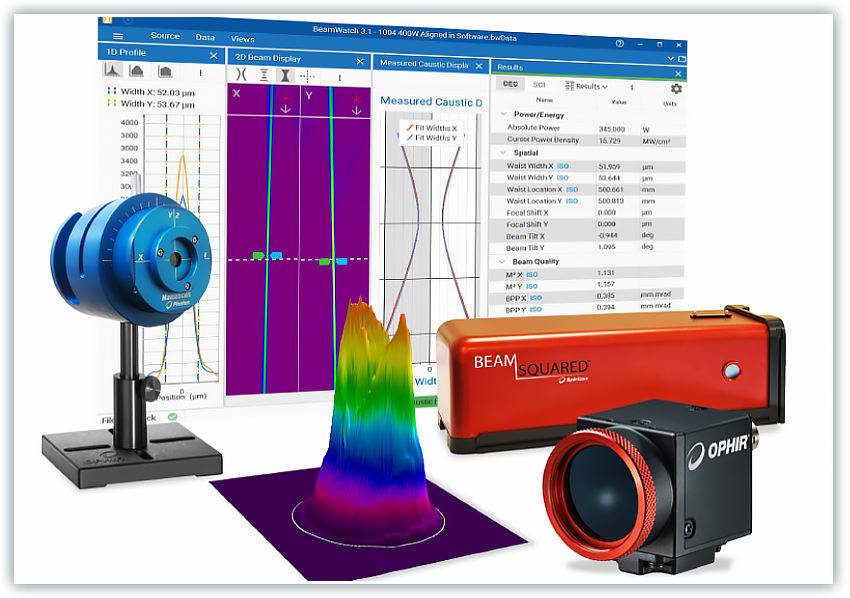Toggle SCI number format
The image size is (850, 598).
539,86
